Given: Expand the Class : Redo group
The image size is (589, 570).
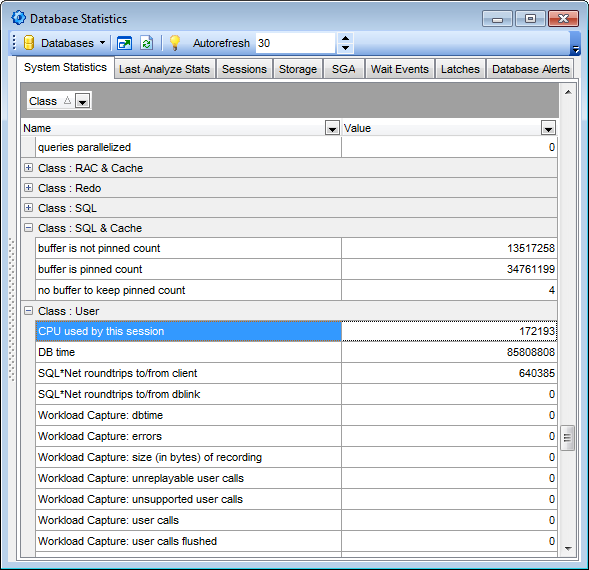Looking at the screenshot, I should pyautogui.click(x=29, y=187).
